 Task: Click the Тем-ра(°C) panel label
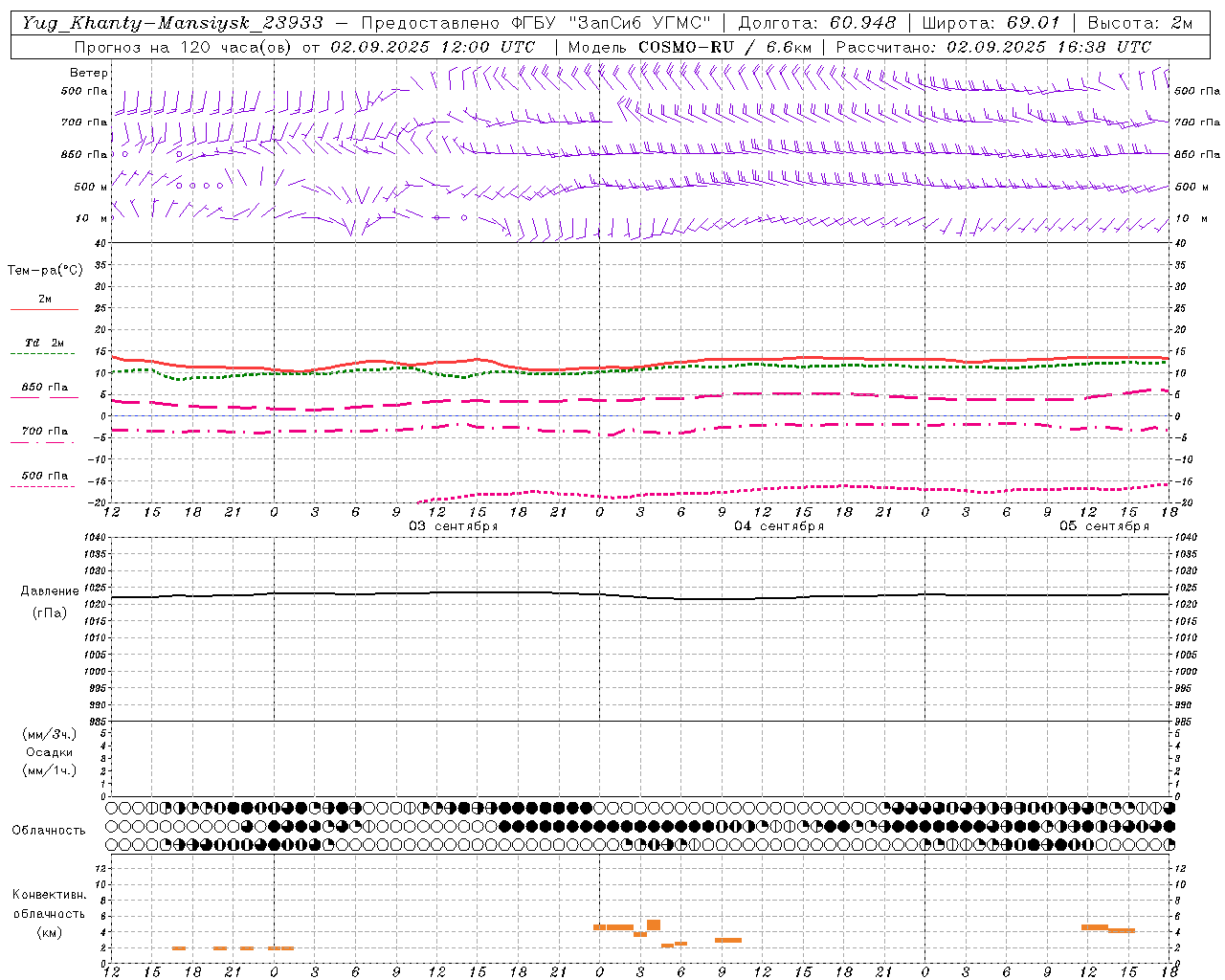[x=45, y=271]
